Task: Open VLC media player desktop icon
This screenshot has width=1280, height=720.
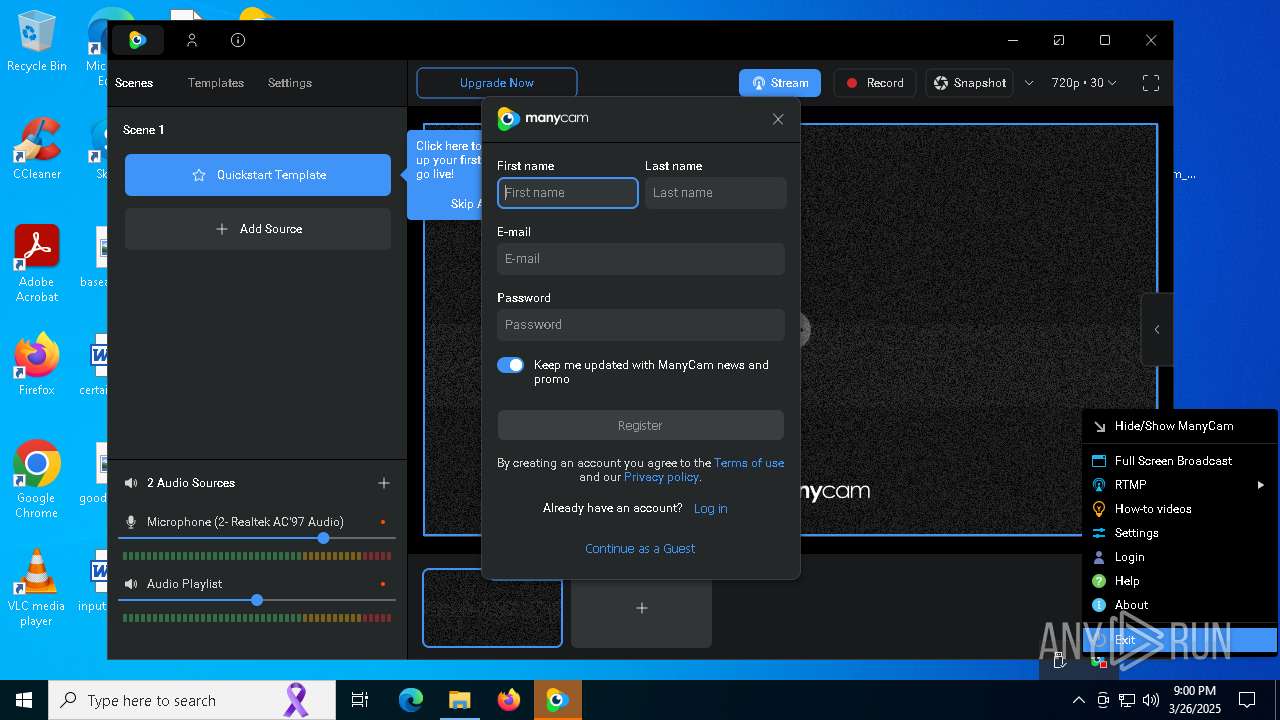Action: (x=37, y=588)
